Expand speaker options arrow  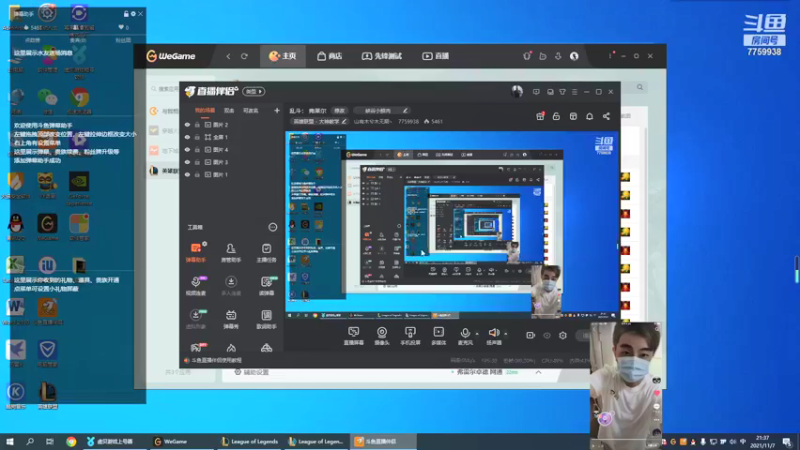[x=506, y=334]
